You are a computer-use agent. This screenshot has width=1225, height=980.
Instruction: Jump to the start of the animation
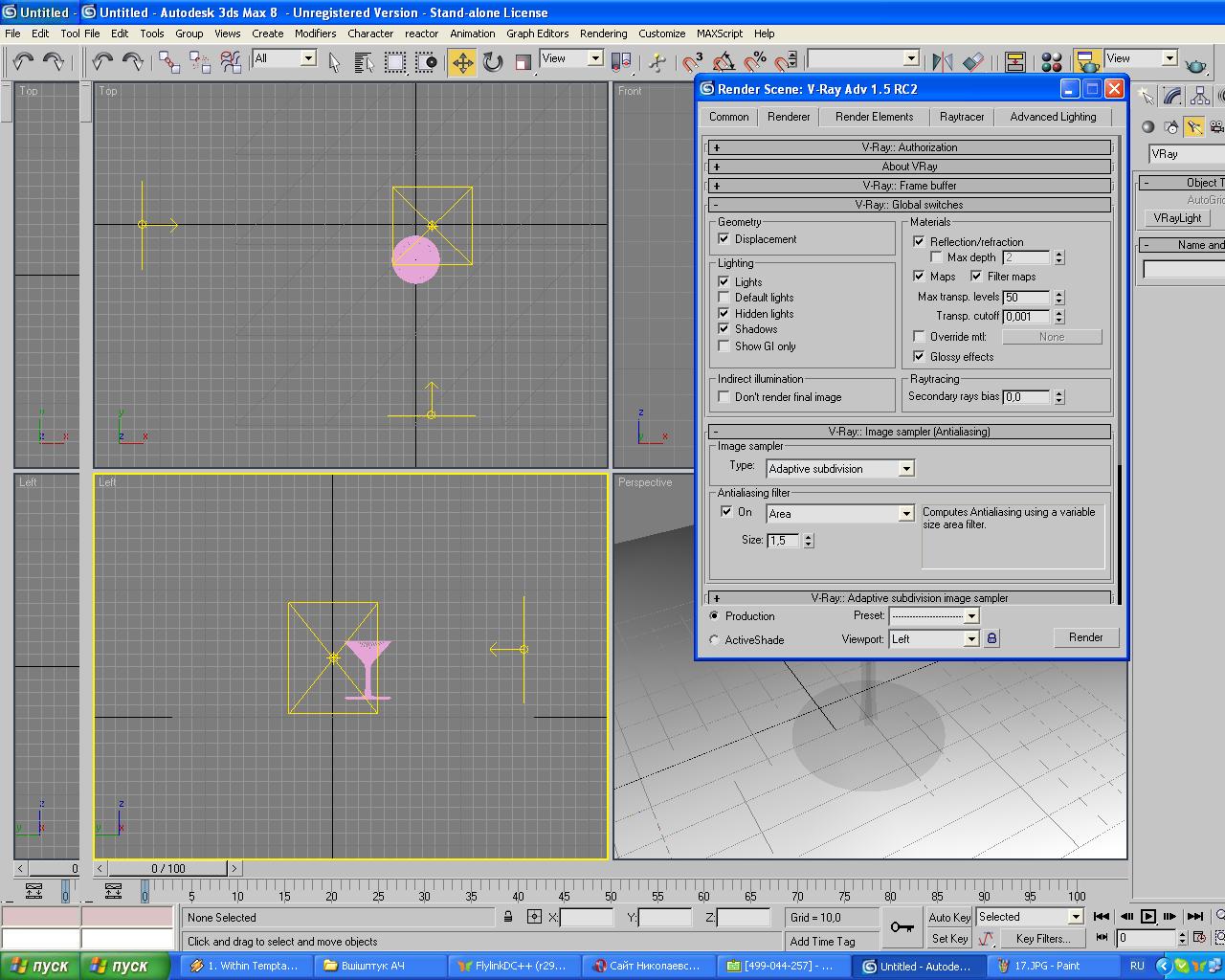point(1102,916)
